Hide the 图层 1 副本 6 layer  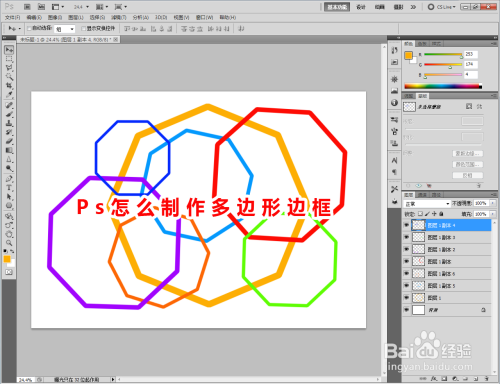(x=406, y=274)
